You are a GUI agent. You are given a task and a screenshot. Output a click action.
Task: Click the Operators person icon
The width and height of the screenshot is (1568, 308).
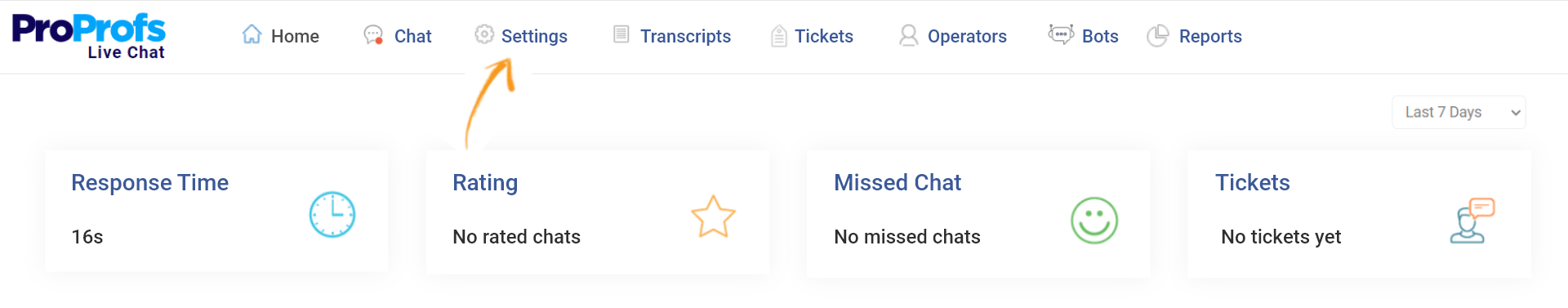908,35
